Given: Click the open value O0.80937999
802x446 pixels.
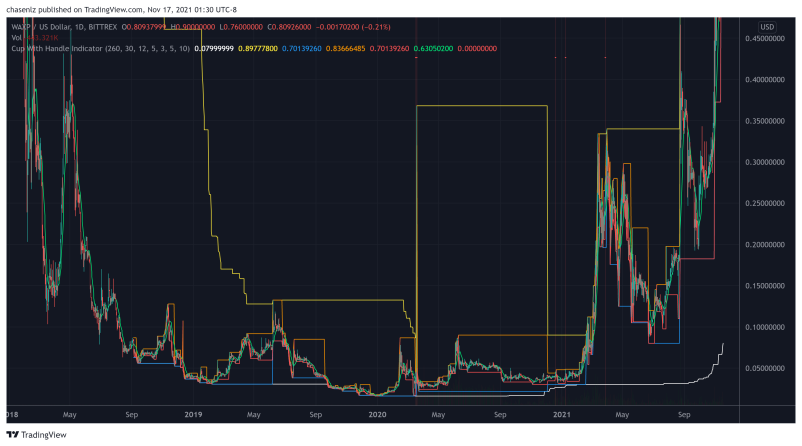Looking at the screenshot, I should (x=145, y=27).
